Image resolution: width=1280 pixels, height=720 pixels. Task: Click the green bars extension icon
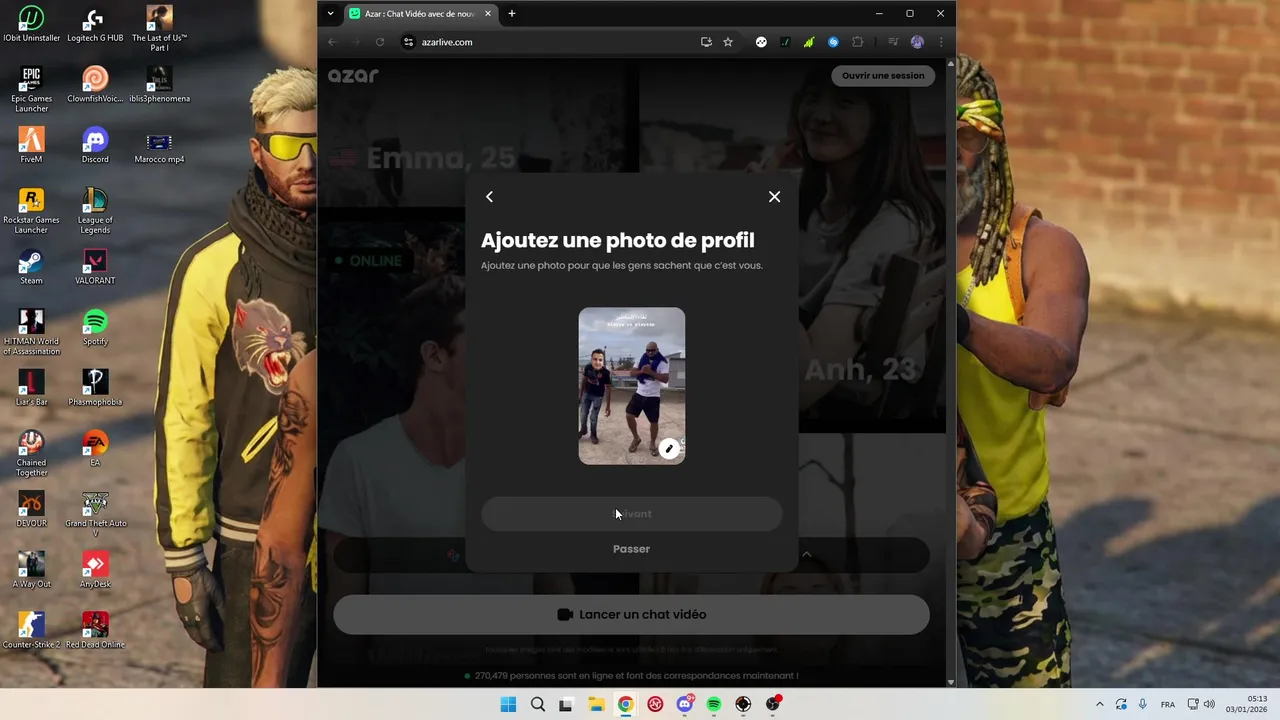coord(809,42)
